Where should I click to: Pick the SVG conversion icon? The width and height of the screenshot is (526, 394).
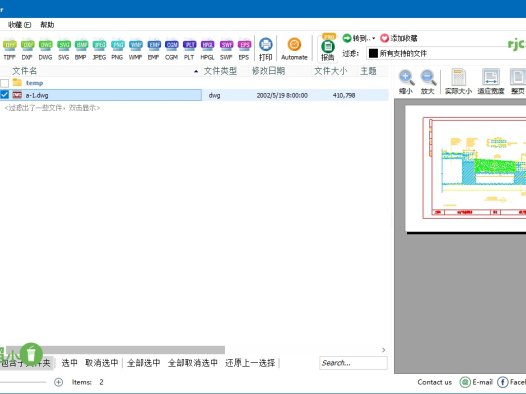tap(63, 50)
